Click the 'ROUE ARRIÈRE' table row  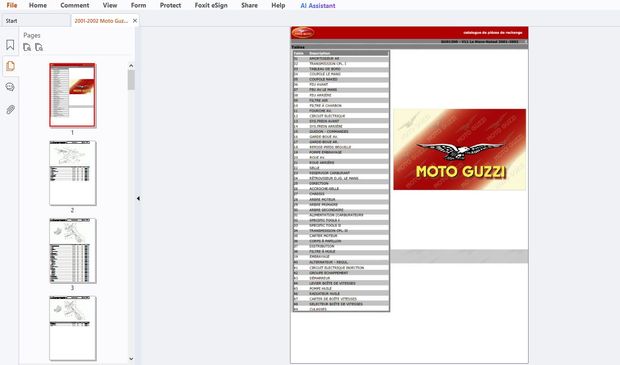click(x=341, y=163)
